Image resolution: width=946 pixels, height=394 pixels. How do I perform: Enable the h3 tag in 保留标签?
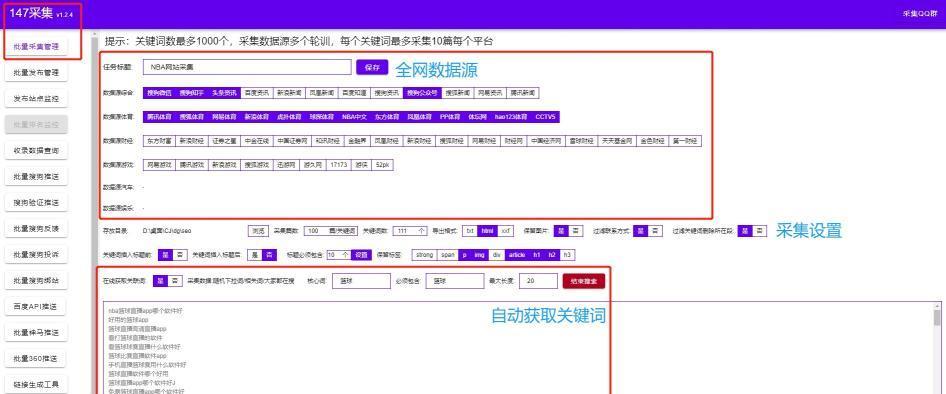567,255
